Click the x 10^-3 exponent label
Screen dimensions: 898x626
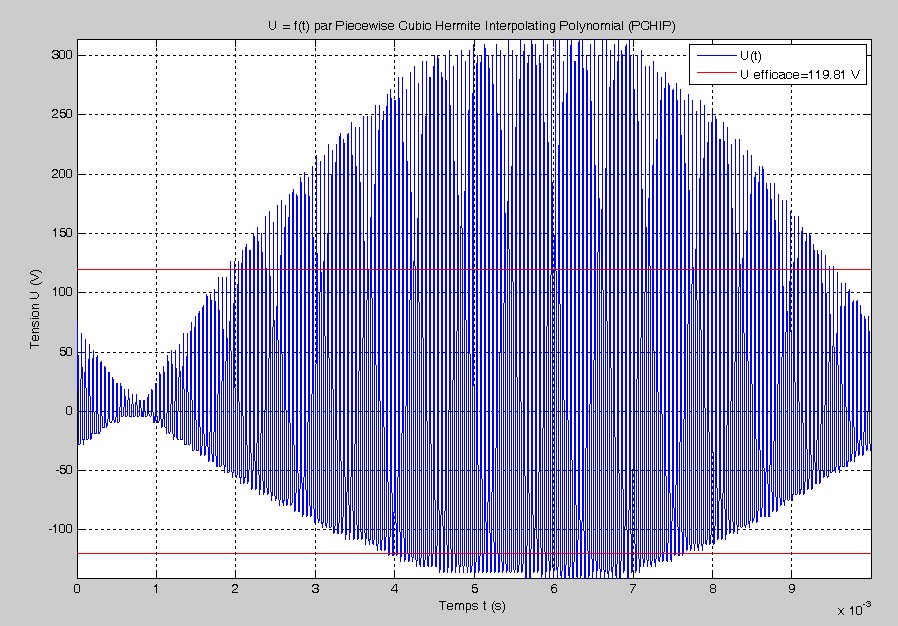[x=853, y=609]
